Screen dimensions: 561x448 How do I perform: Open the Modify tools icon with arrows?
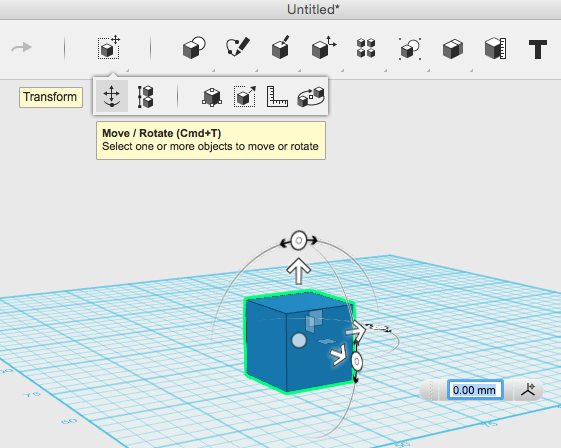pyautogui.click(x=324, y=47)
